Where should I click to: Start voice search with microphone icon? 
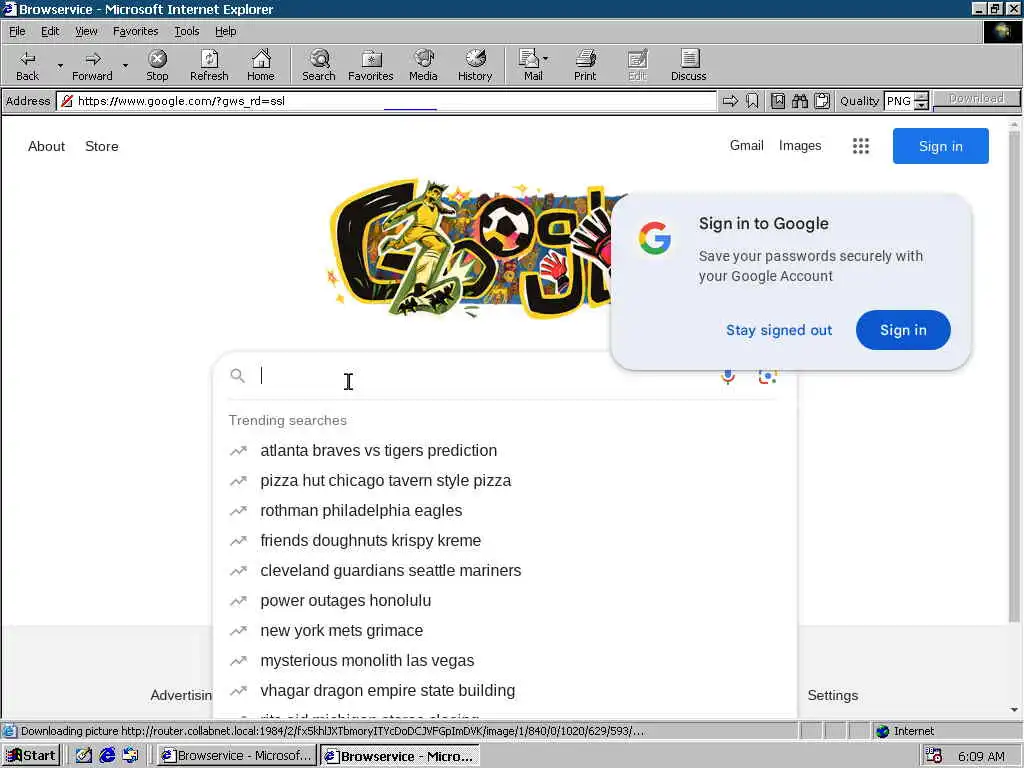728,377
